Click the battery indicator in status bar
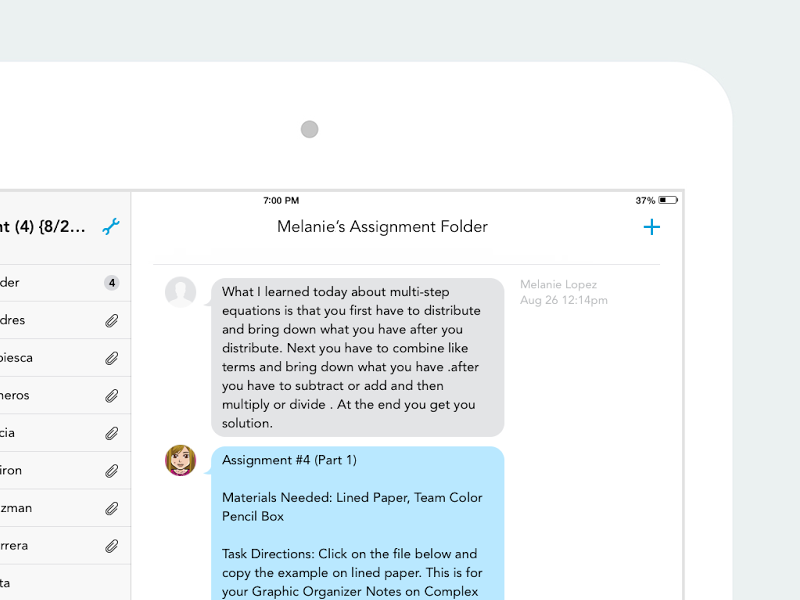This screenshot has height=600, width=800. point(668,200)
